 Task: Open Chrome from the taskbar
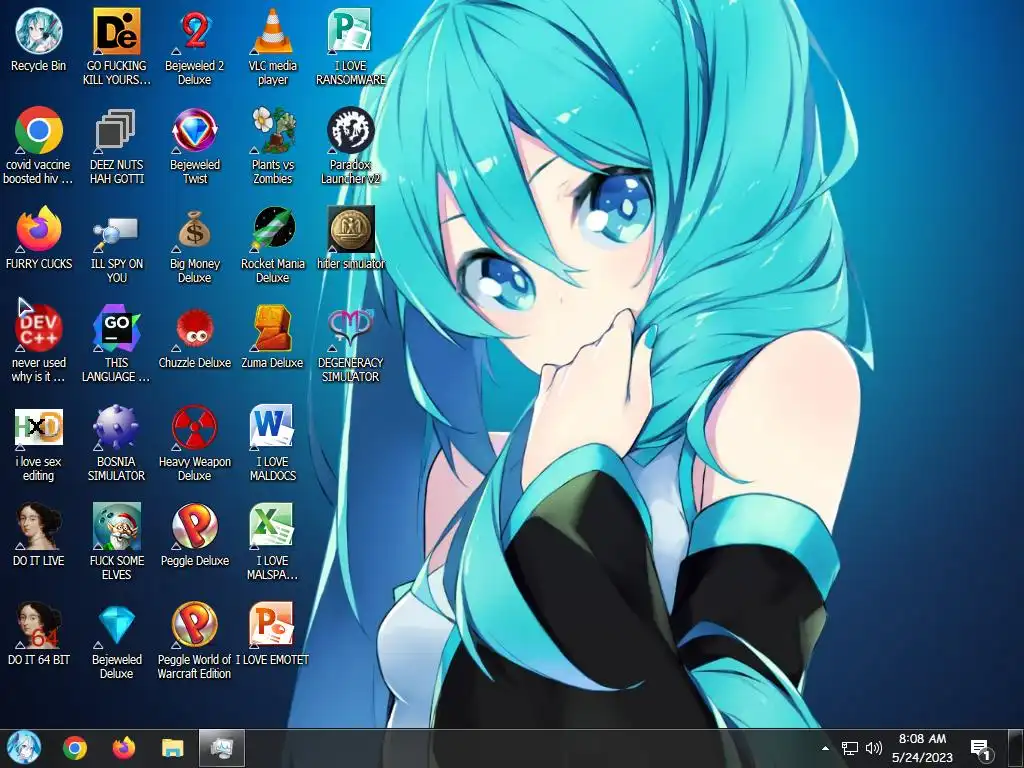(75, 748)
